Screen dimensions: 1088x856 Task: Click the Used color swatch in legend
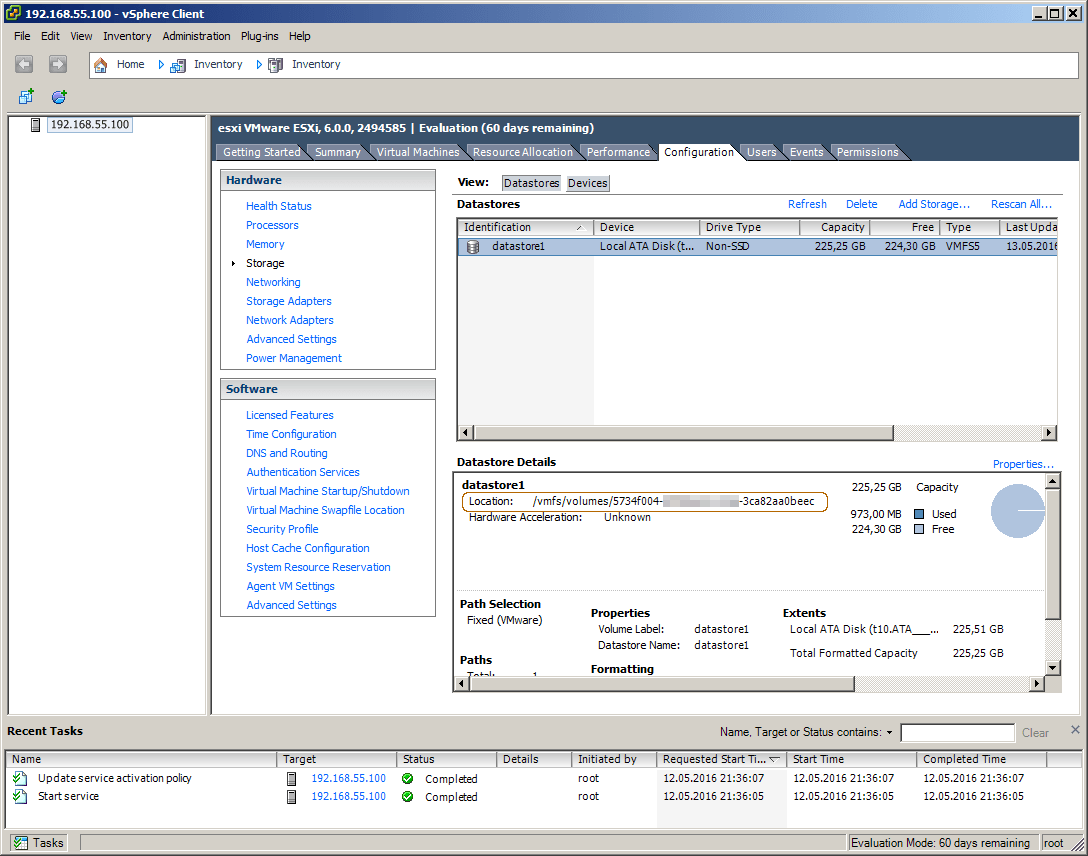click(918, 514)
